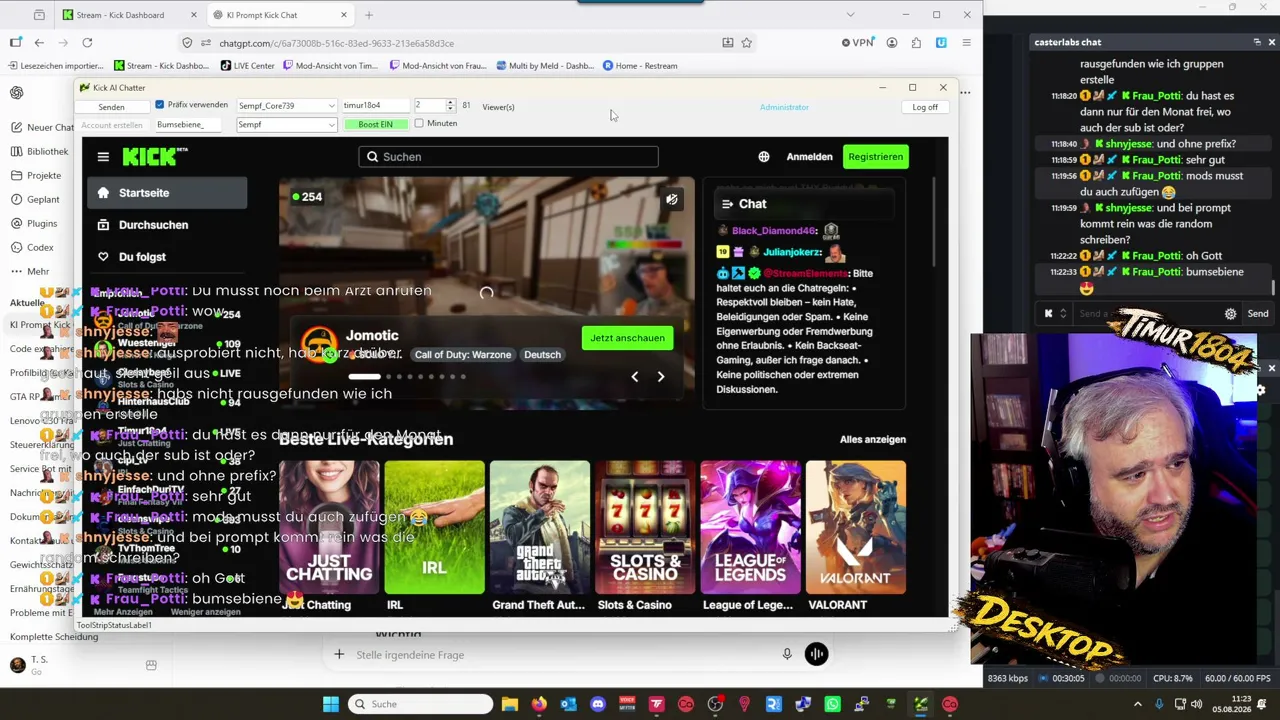
Task: Mute the featured stream preview
Action: (672, 199)
